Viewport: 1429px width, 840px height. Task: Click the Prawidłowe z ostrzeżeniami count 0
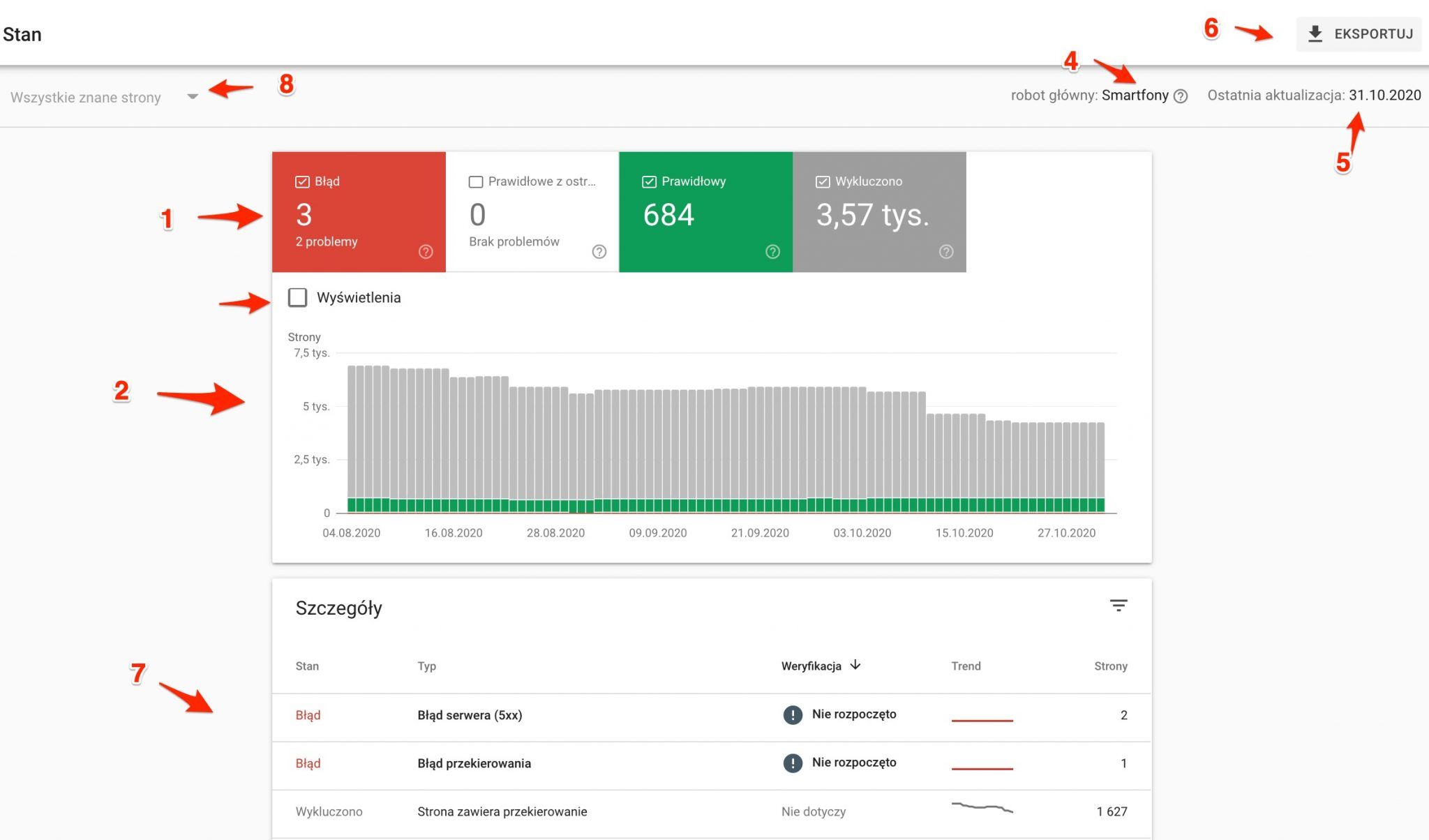pos(477,214)
